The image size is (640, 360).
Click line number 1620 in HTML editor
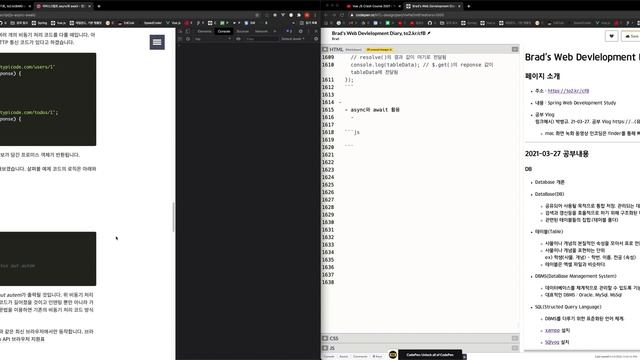coord(328,147)
